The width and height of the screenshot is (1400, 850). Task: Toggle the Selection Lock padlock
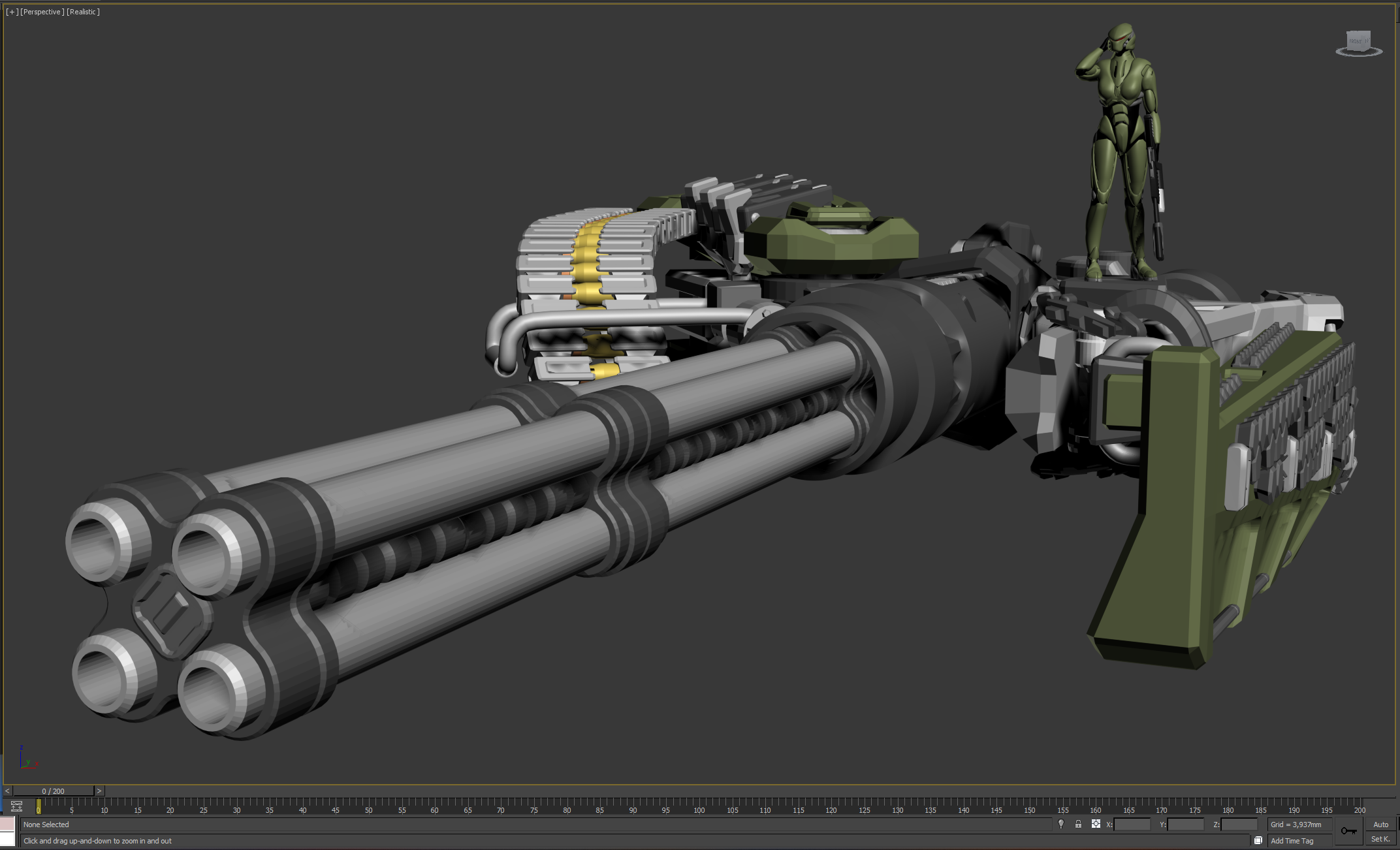click(1078, 824)
